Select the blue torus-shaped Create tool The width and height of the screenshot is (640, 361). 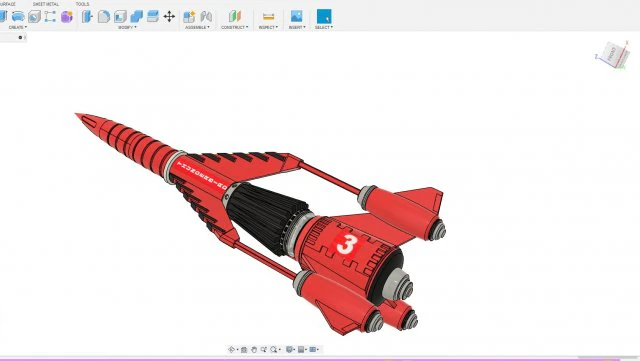click(18, 16)
